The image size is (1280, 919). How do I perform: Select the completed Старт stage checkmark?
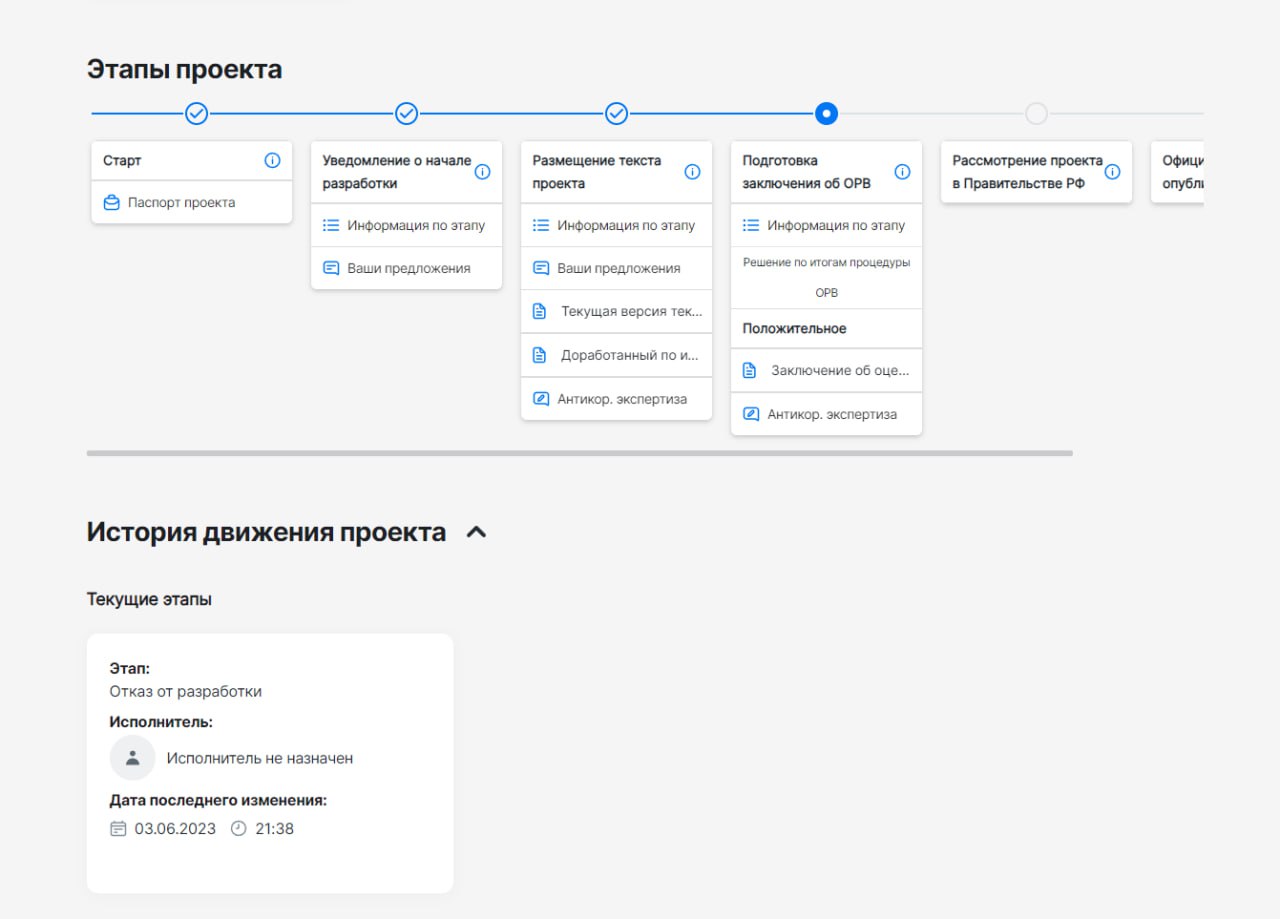197,114
